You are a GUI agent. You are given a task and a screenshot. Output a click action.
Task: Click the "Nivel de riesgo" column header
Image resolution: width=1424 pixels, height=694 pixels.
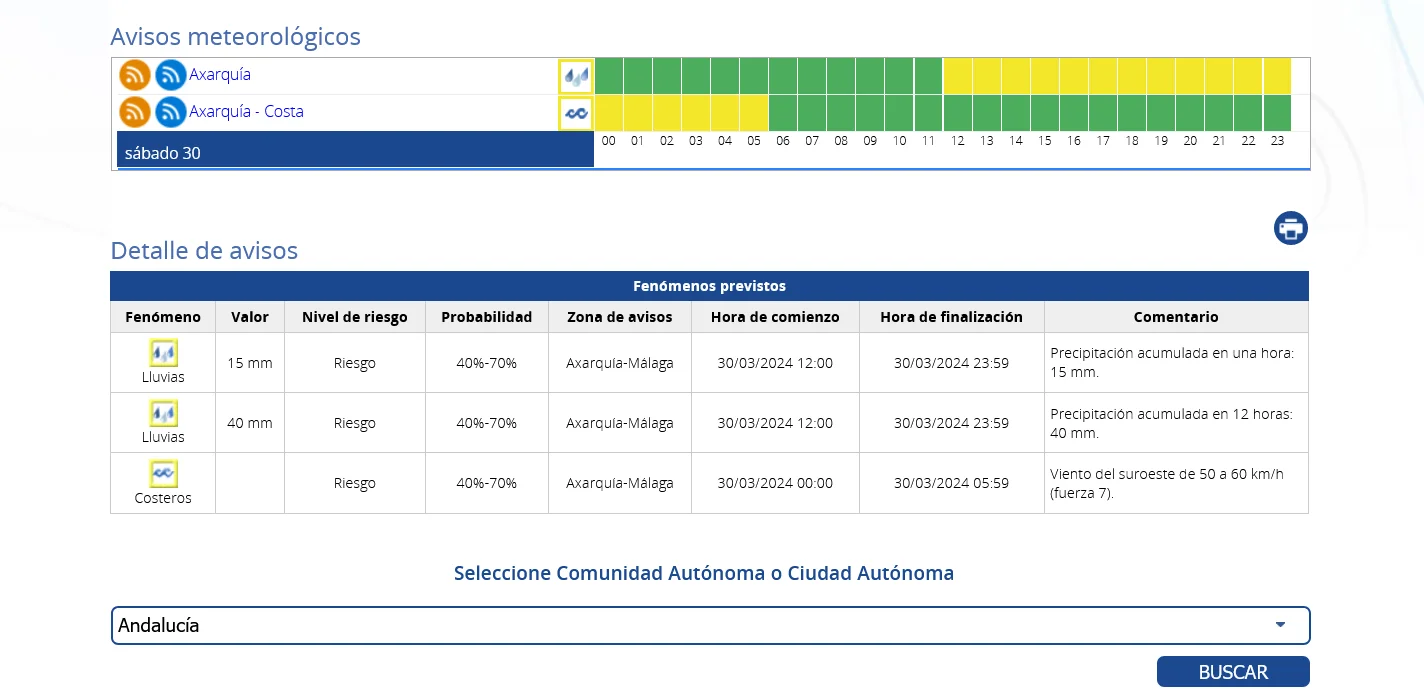click(x=355, y=317)
